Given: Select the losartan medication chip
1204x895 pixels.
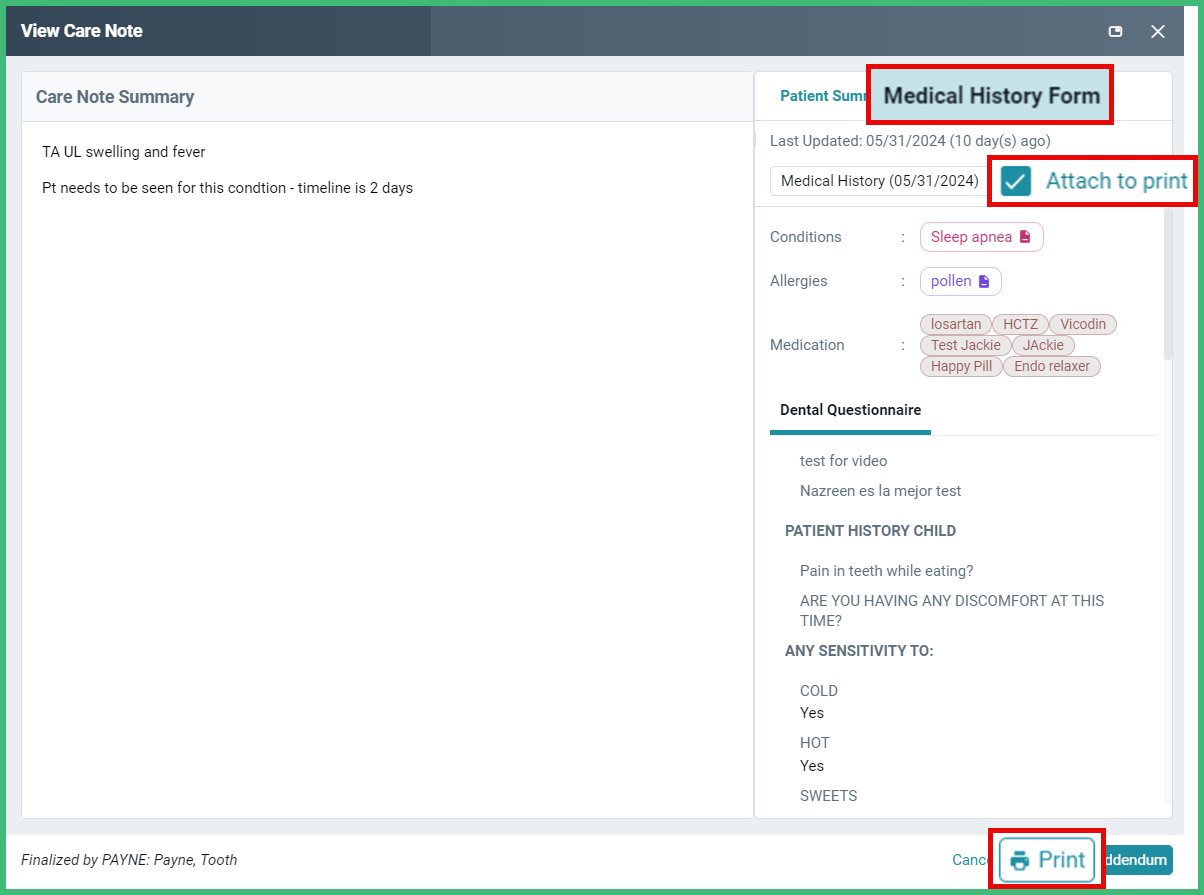Looking at the screenshot, I should (955, 324).
